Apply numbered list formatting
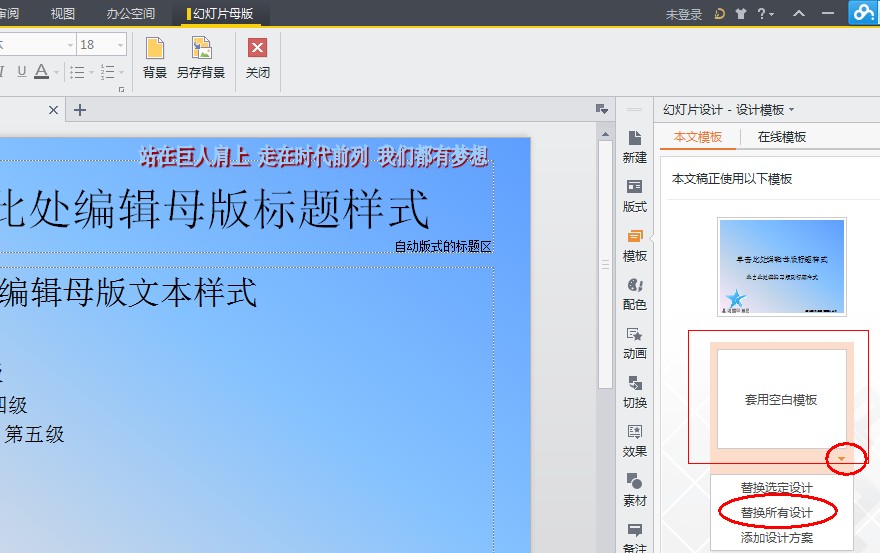Image resolution: width=880 pixels, height=553 pixels. [x=107, y=72]
